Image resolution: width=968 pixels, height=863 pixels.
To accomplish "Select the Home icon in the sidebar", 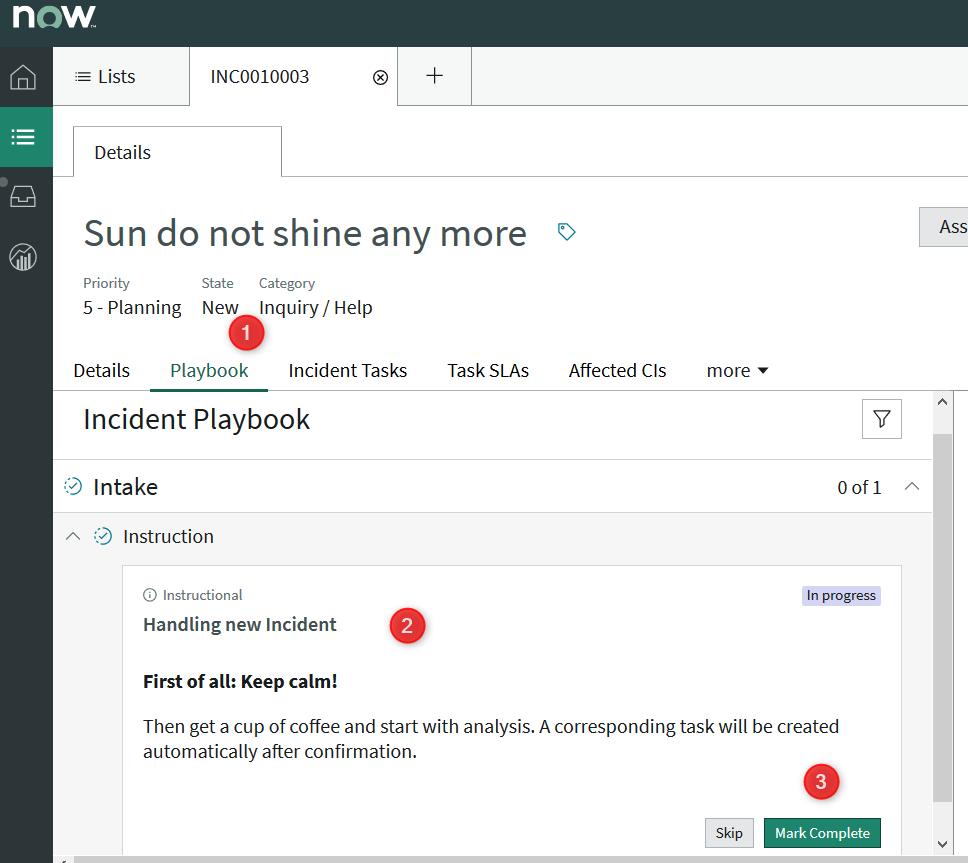I will coord(24,77).
